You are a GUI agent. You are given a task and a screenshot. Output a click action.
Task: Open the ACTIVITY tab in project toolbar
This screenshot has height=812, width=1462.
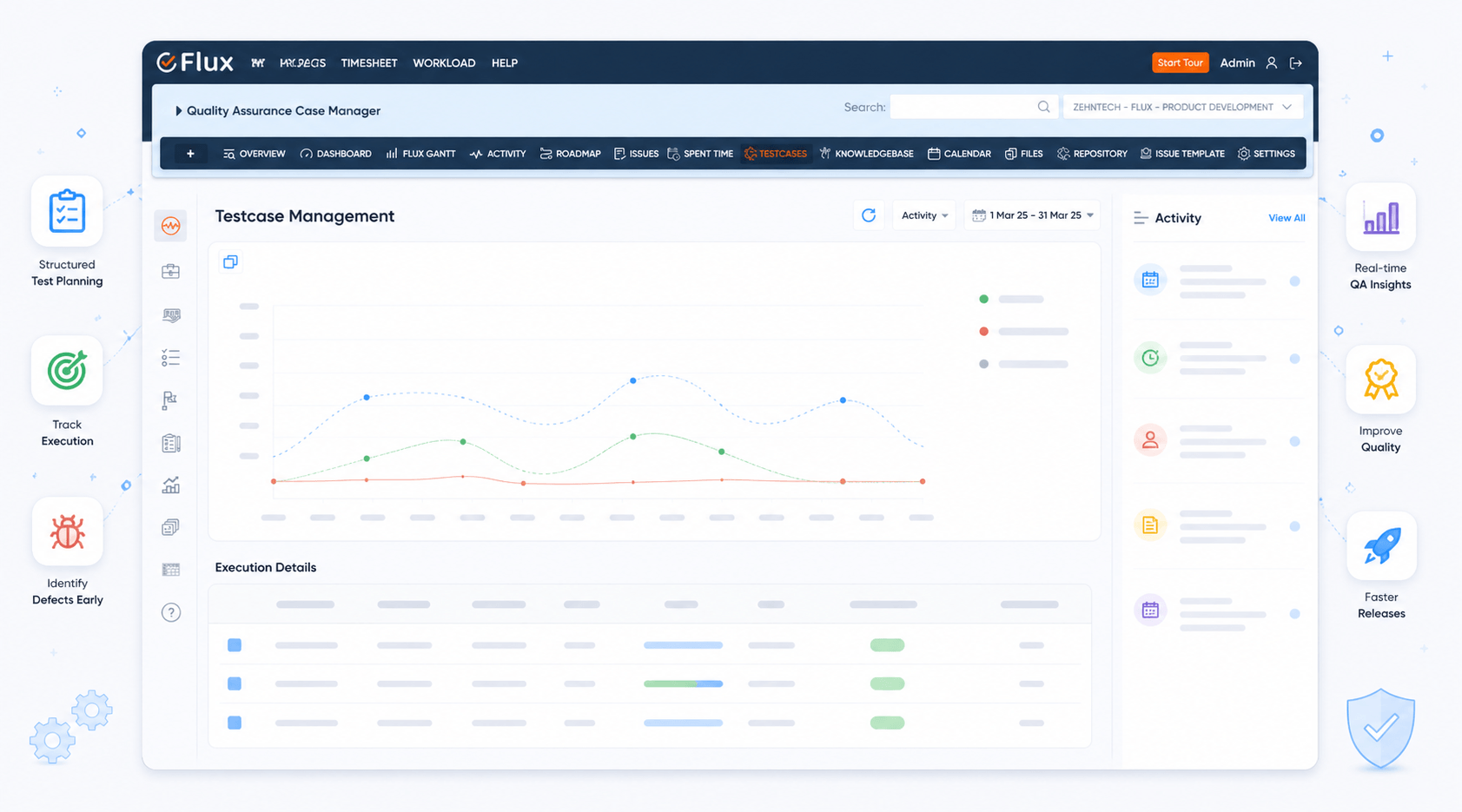498,154
